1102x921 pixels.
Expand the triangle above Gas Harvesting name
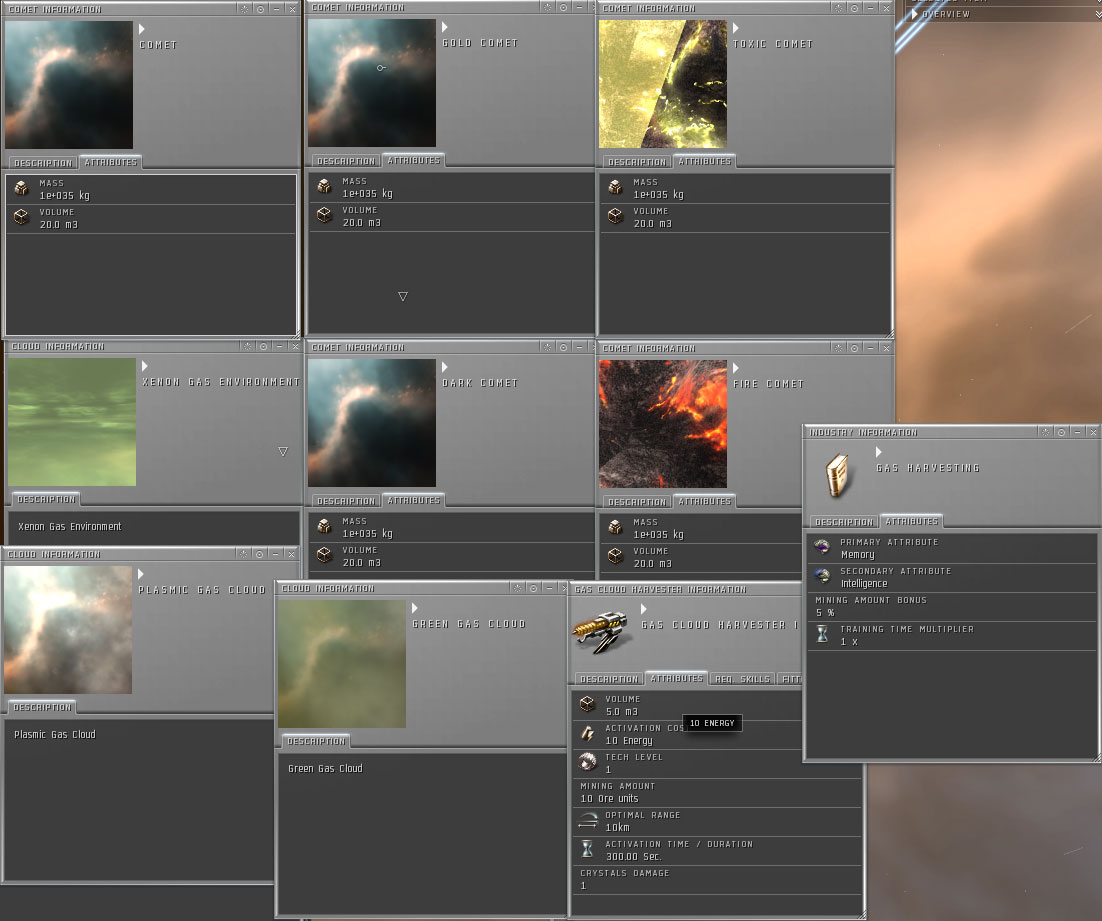point(879,451)
